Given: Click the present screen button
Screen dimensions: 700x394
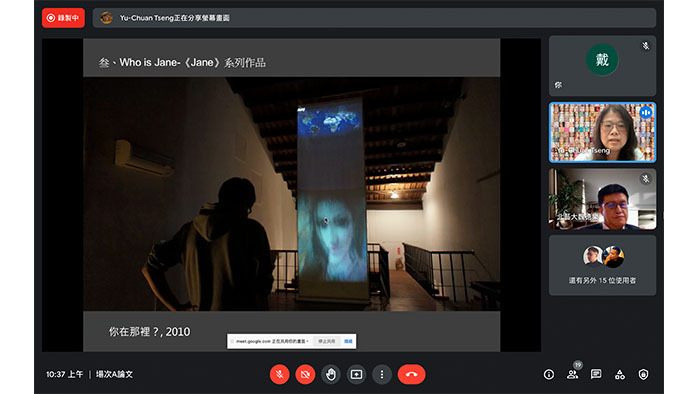Looking at the screenshot, I should (356, 374).
